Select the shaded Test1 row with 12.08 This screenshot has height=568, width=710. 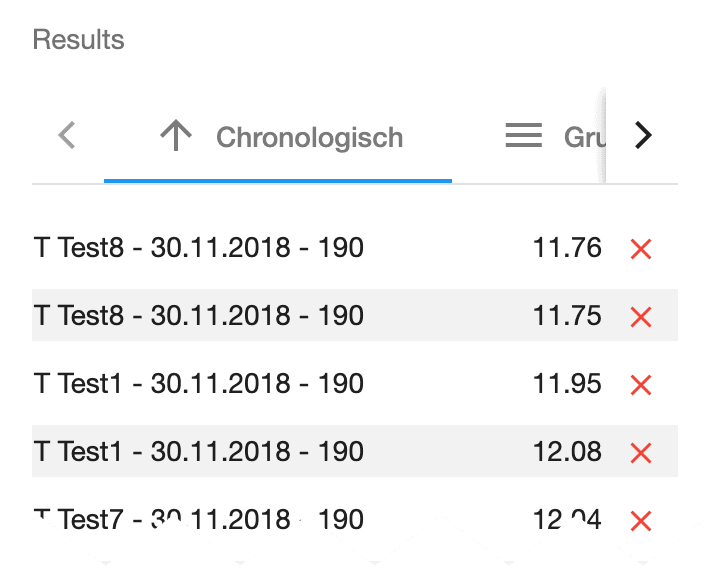[x=355, y=451]
